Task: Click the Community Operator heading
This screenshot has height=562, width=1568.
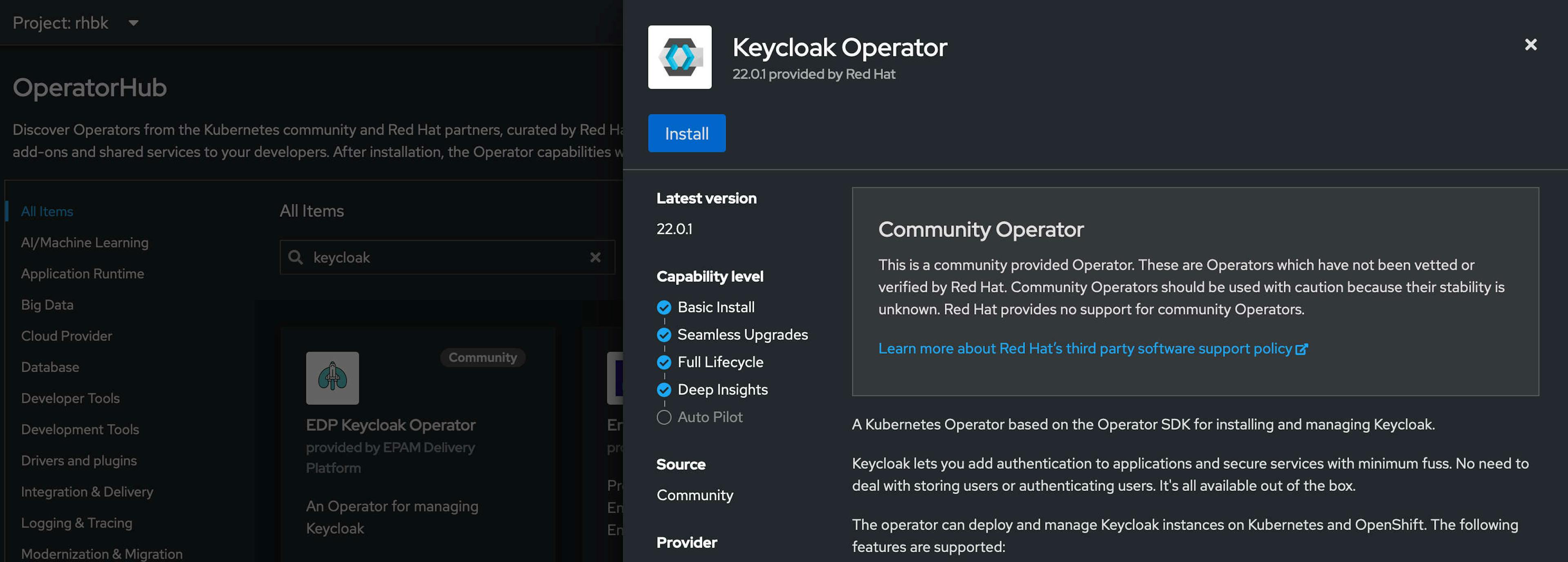Action: click(x=980, y=230)
